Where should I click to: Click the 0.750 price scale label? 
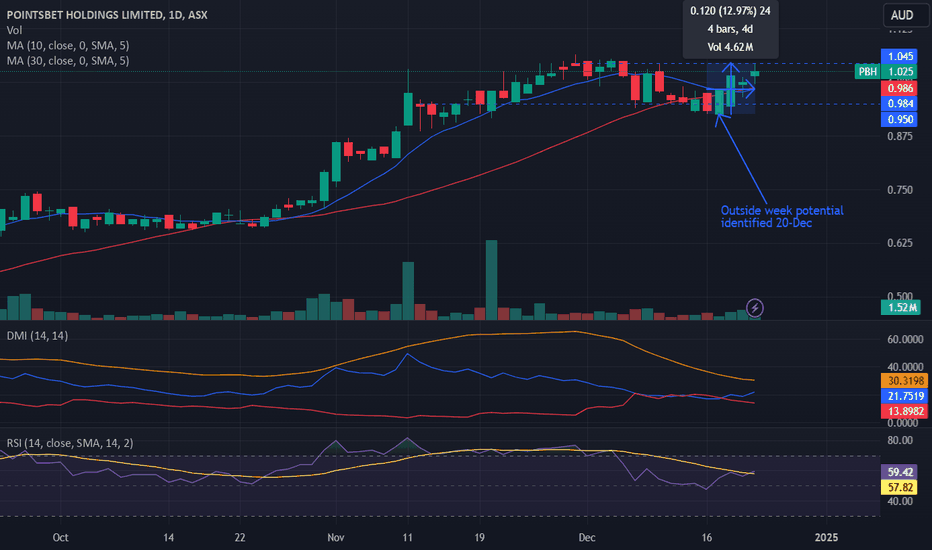click(899, 190)
